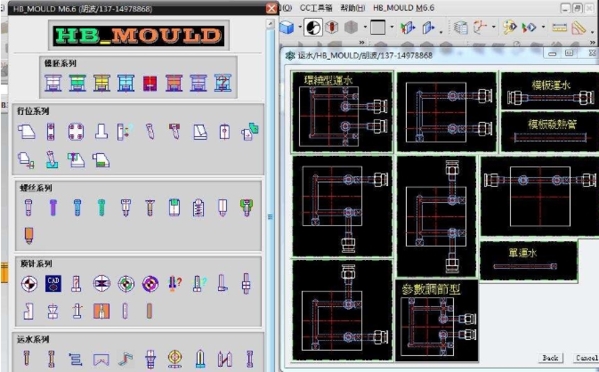Select the green mould base icon
Screen dimensions: 599x372
click(x=77, y=83)
